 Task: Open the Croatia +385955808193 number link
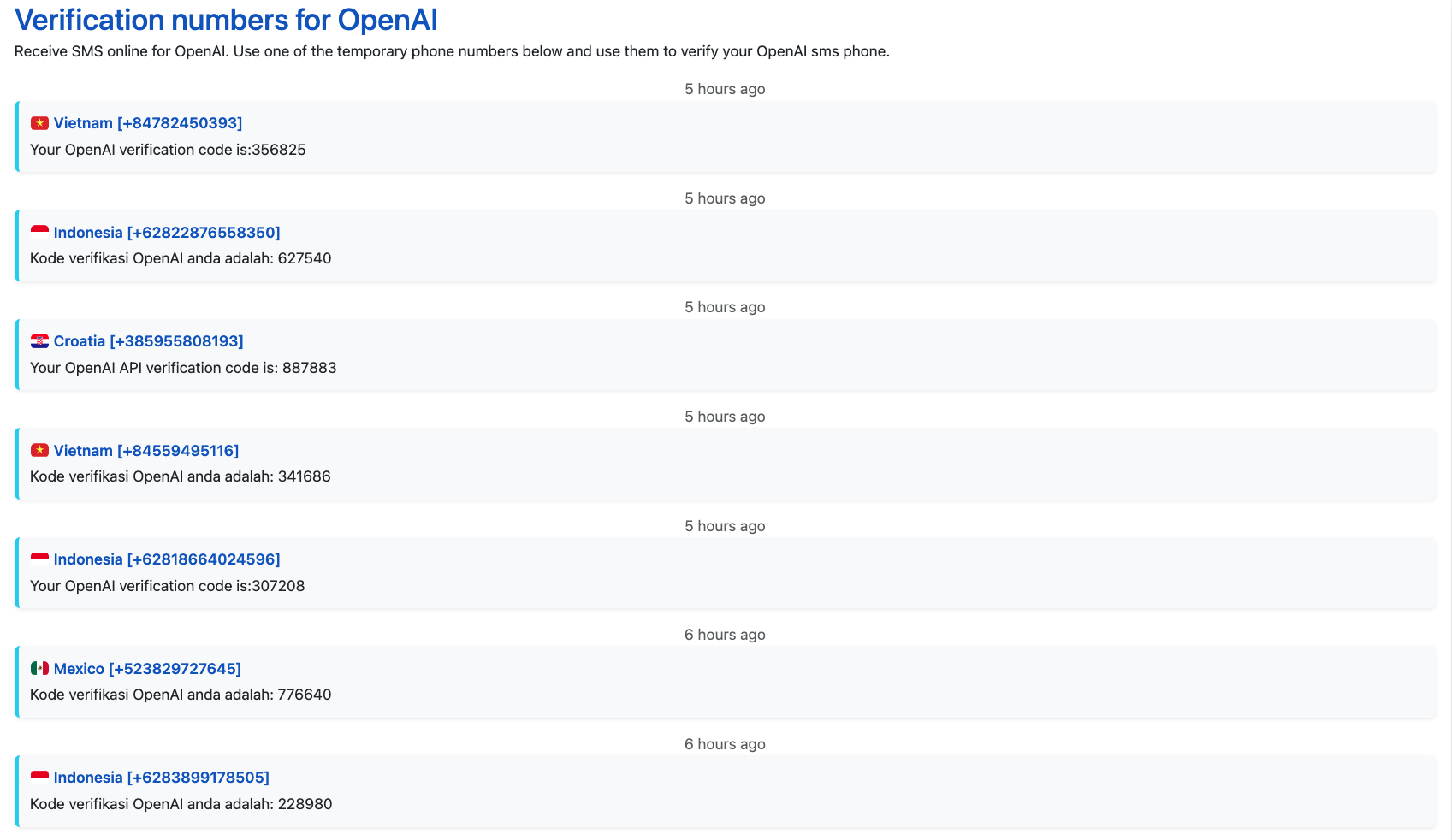click(x=149, y=341)
